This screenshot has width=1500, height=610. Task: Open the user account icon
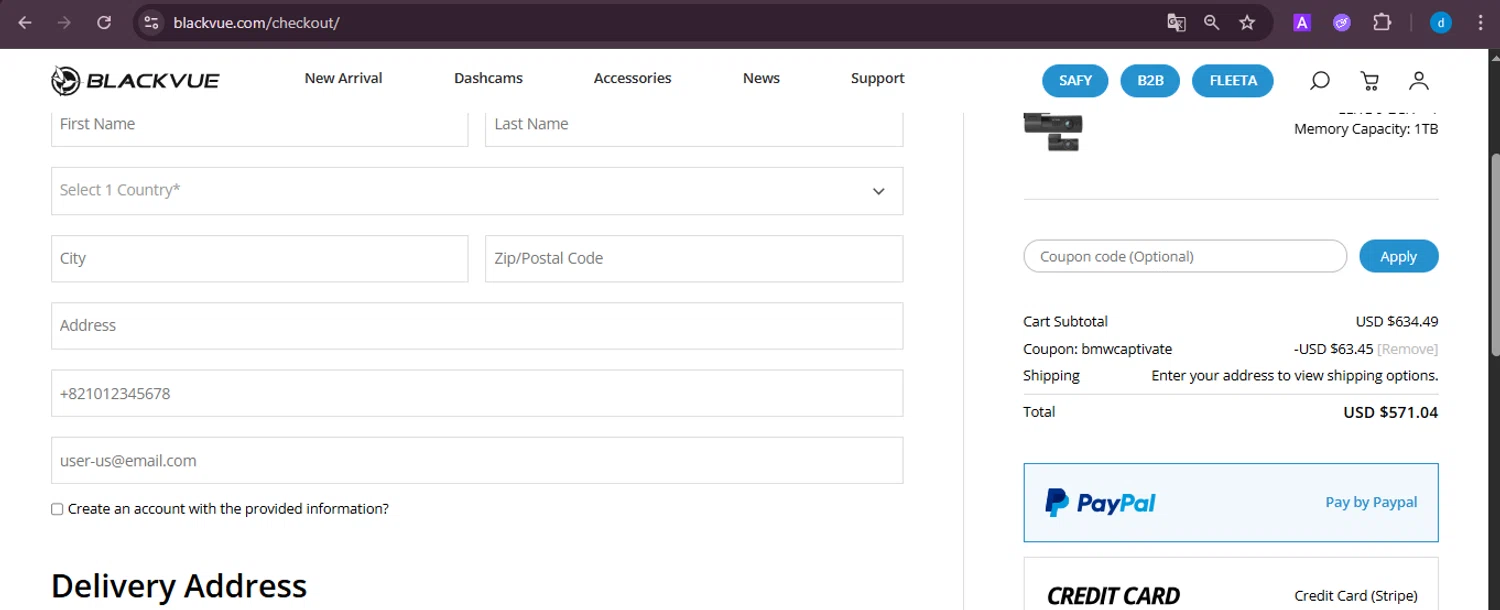[1418, 80]
